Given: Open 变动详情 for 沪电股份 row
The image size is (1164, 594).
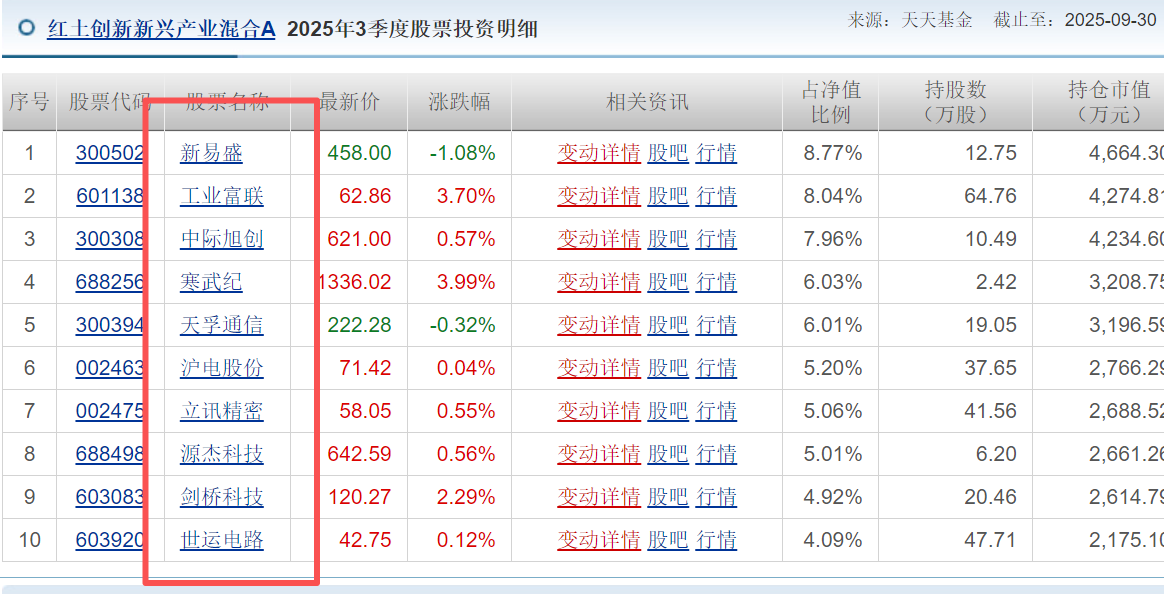Looking at the screenshot, I should (599, 368).
